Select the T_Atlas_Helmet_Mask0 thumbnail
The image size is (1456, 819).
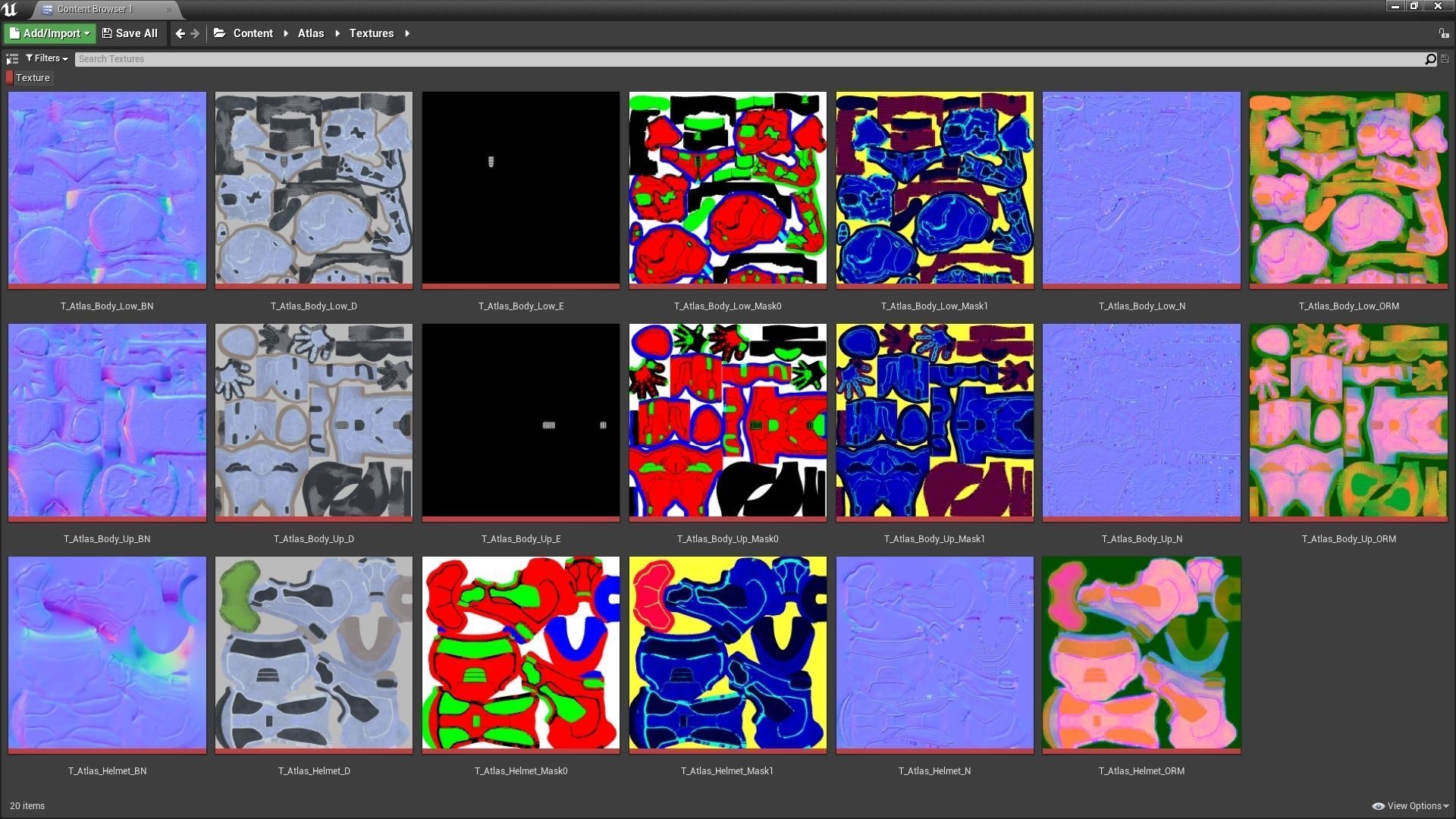click(521, 654)
